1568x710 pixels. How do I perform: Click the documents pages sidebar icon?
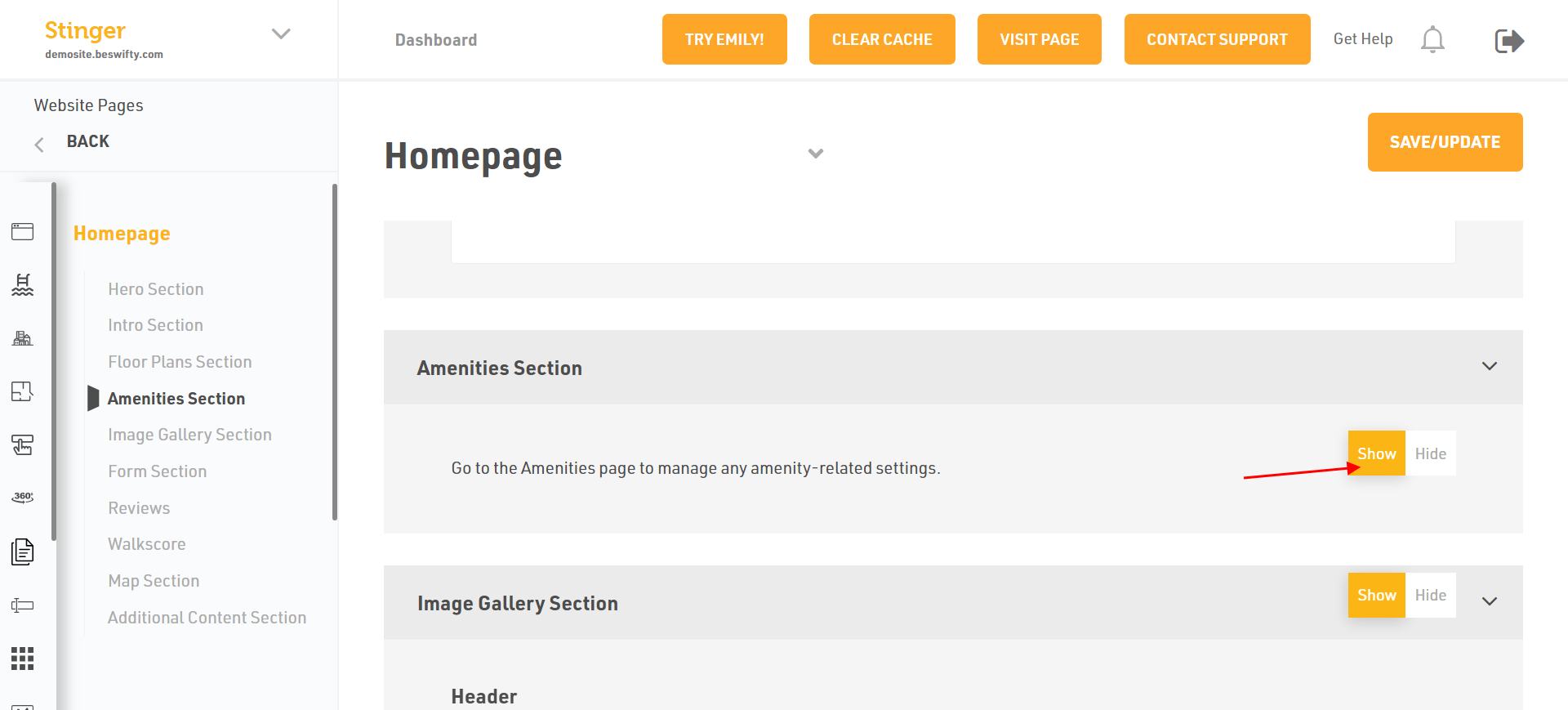coord(23,551)
